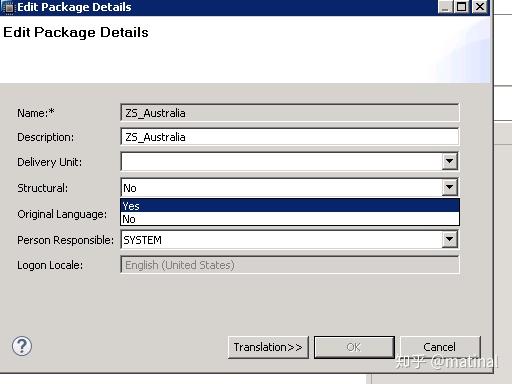The image size is (512, 384).
Task: Open the Delivery Unit dropdown arrow
Action: pos(449,161)
